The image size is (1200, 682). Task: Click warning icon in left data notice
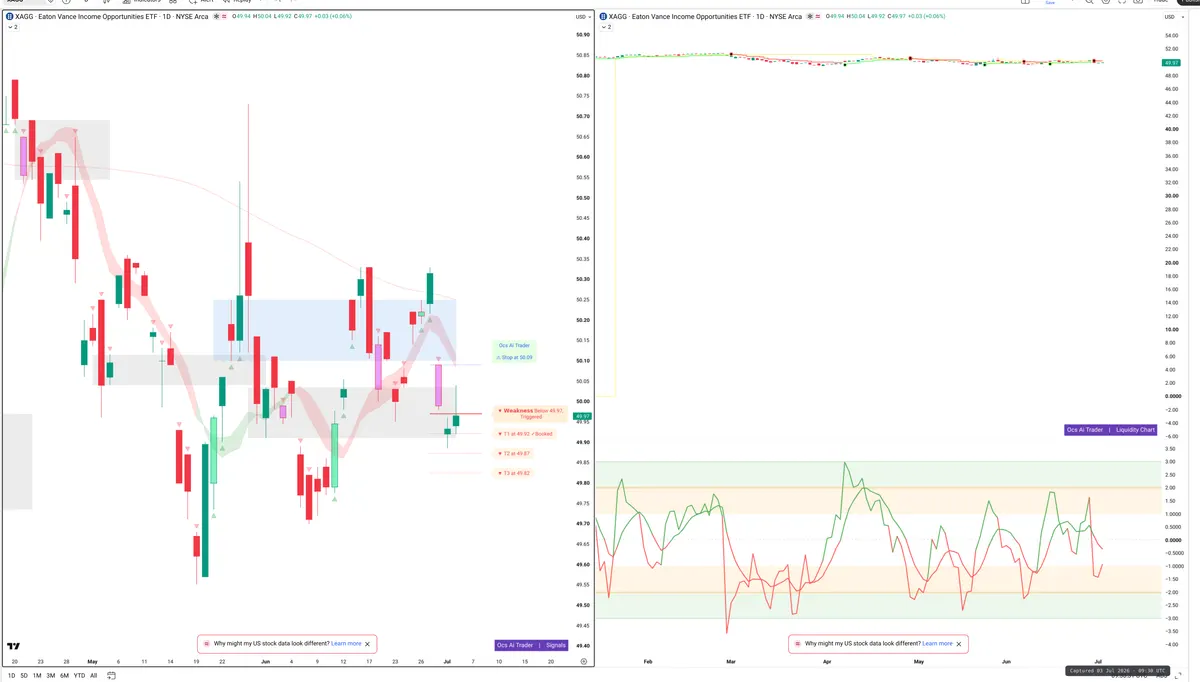pos(207,644)
